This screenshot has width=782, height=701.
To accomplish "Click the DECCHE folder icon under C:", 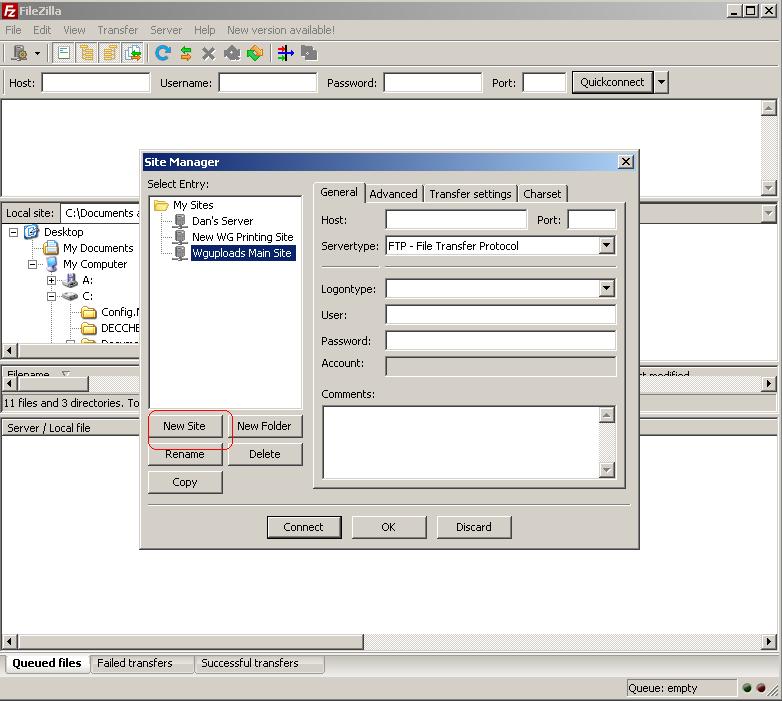I will click(x=89, y=328).
